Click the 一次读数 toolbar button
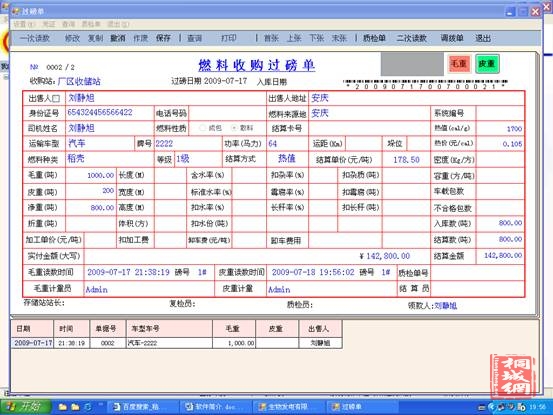 point(35,38)
